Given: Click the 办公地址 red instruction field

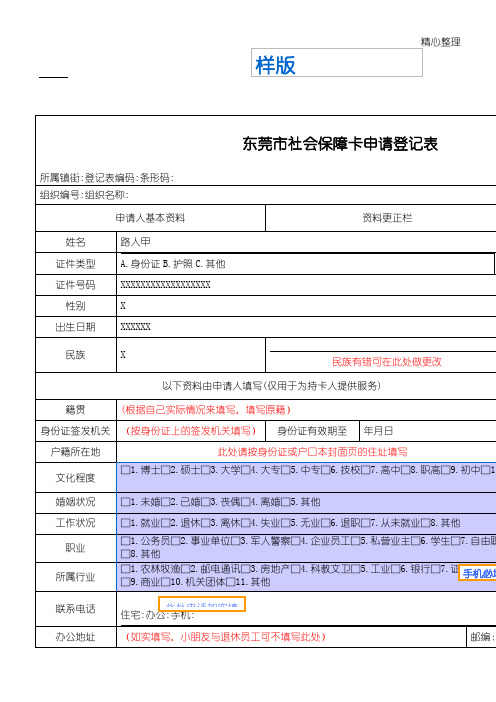Looking at the screenshot, I should click(x=225, y=637).
